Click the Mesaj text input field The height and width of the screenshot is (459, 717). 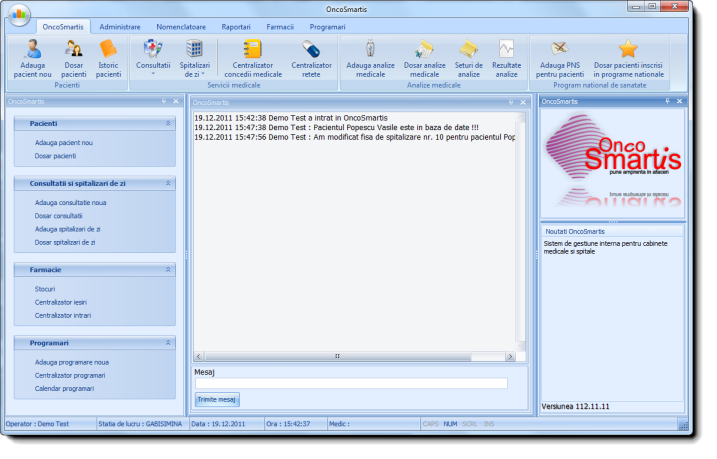(x=351, y=383)
